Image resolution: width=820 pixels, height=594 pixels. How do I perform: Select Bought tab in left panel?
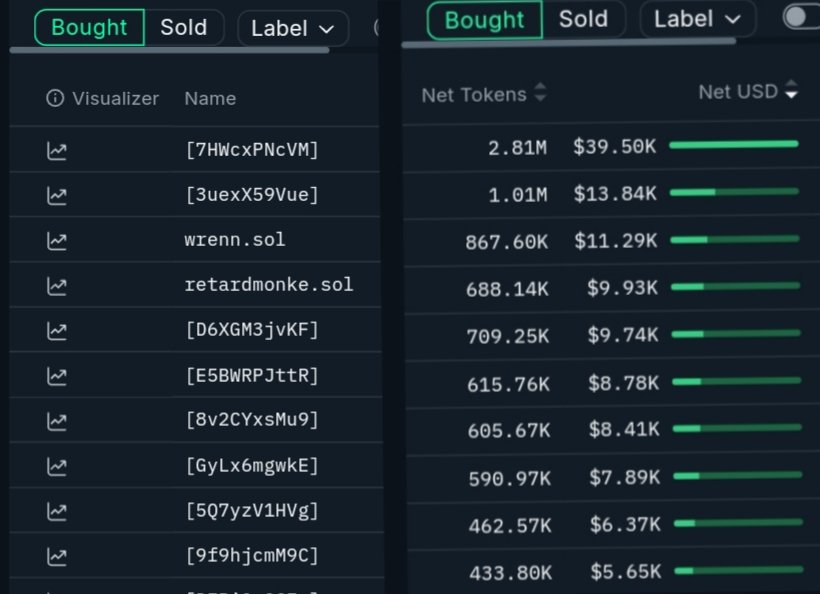(89, 27)
